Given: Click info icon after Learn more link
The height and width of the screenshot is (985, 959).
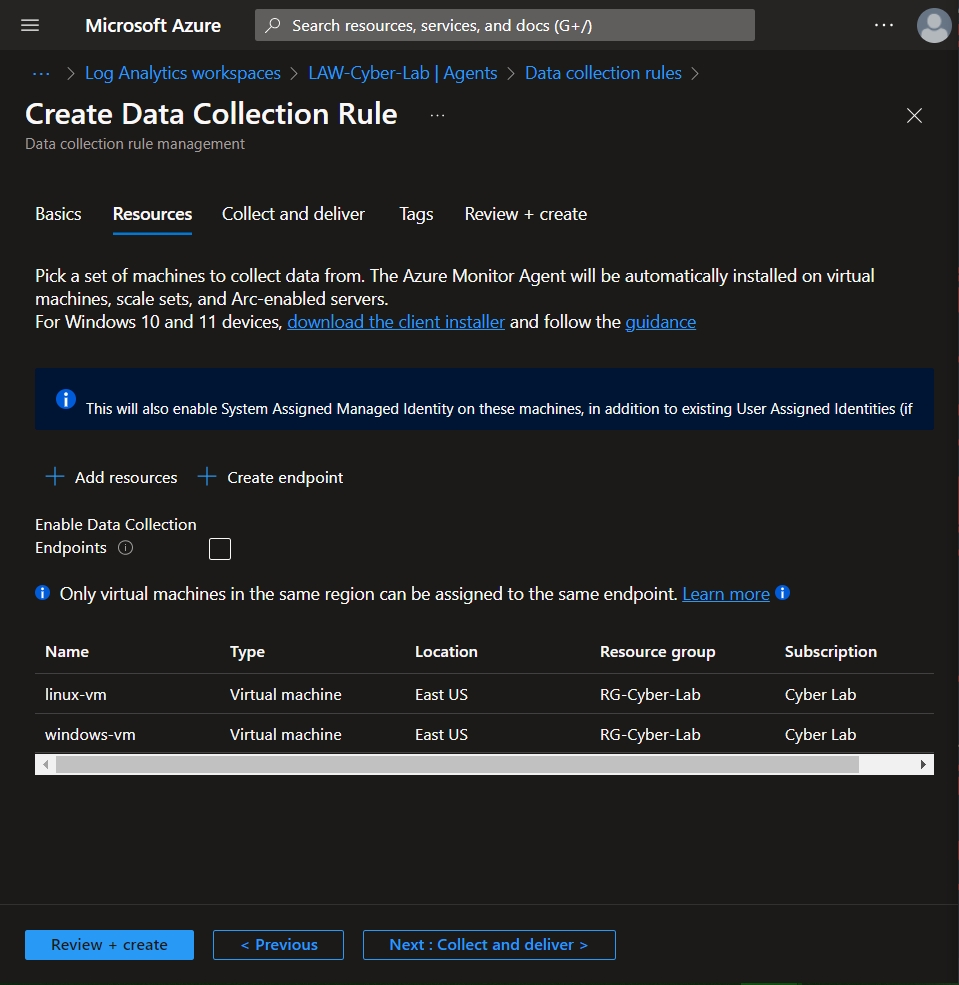Looking at the screenshot, I should (x=783, y=592).
